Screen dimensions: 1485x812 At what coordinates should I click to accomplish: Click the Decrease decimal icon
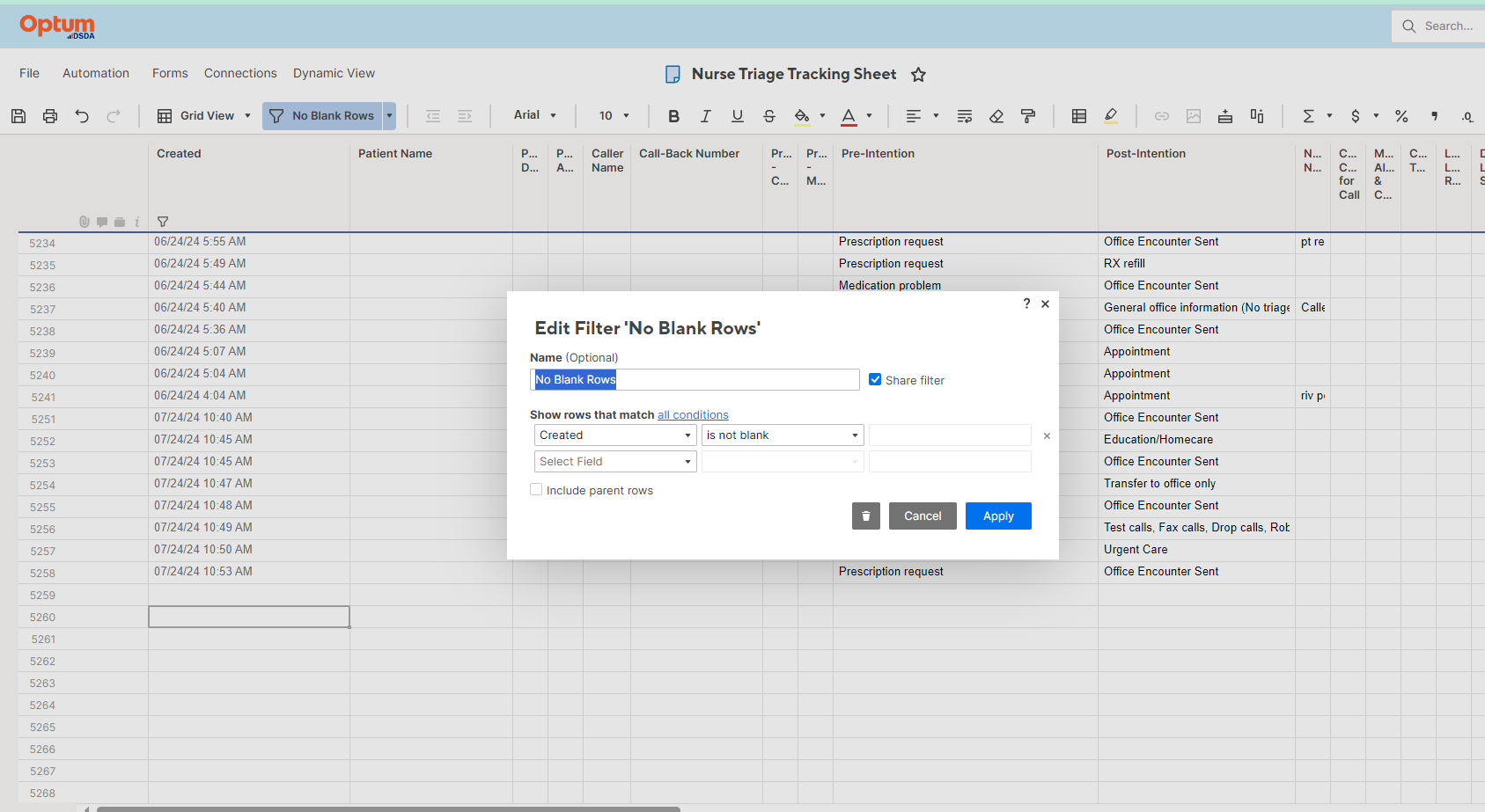[1467, 116]
